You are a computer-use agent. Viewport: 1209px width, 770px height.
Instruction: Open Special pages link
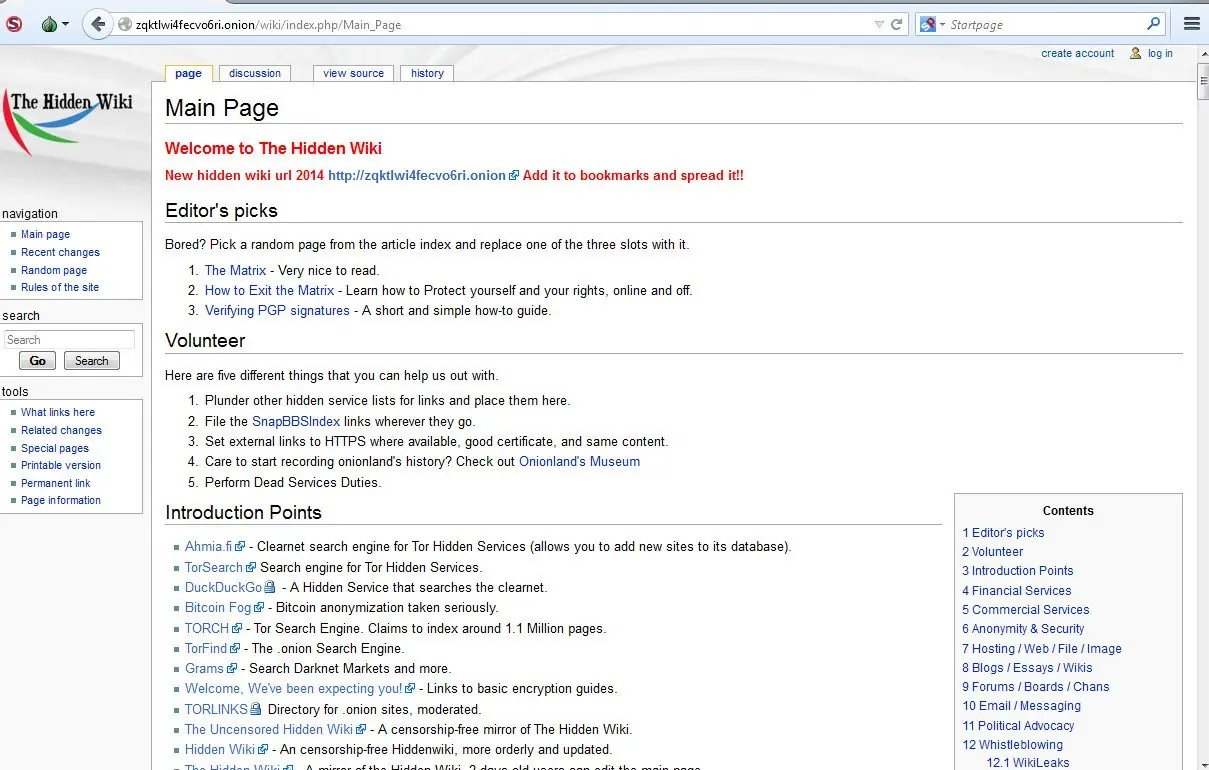tap(55, 448)
